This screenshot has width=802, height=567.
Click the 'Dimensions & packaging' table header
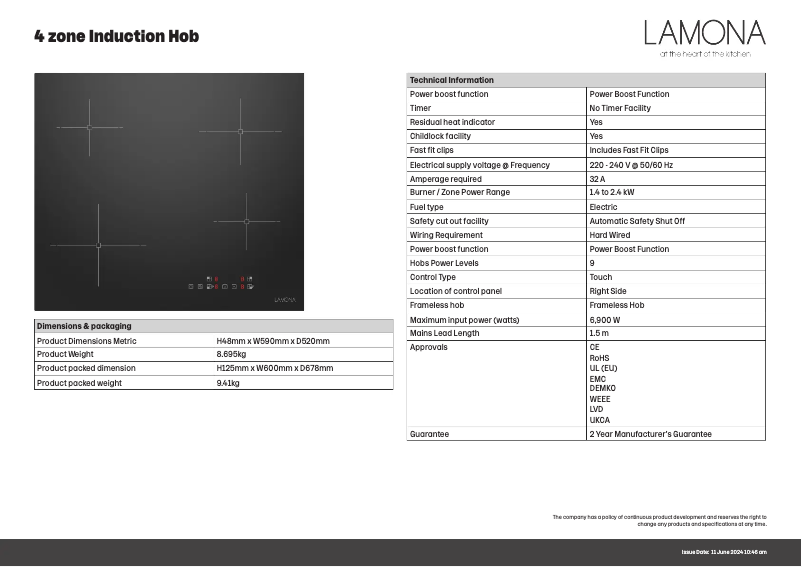(x=84, y=326)
